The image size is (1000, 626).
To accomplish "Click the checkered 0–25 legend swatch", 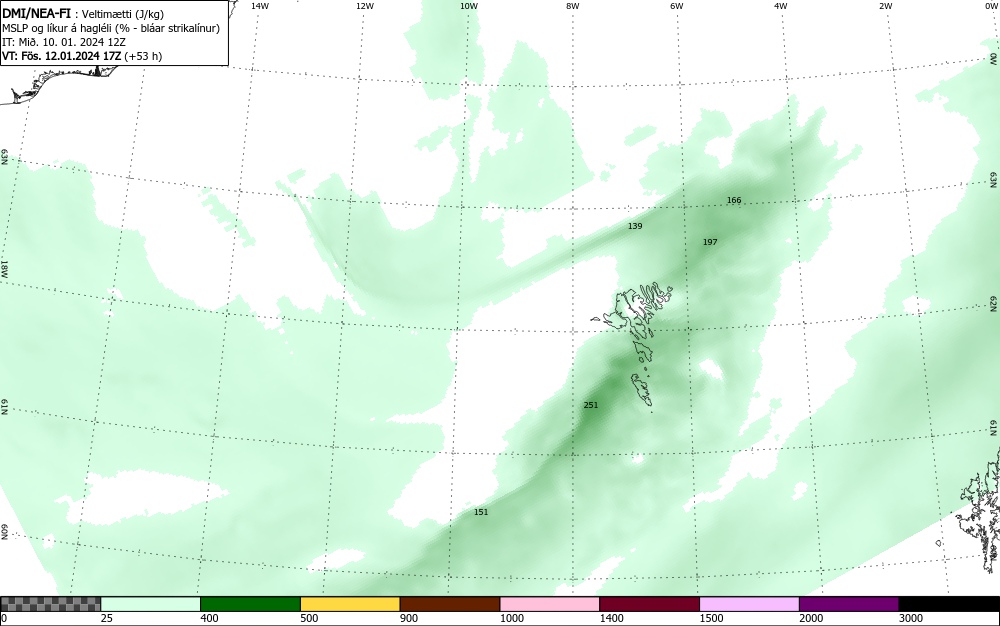I will pyautogui.click(x=50, y=604).
